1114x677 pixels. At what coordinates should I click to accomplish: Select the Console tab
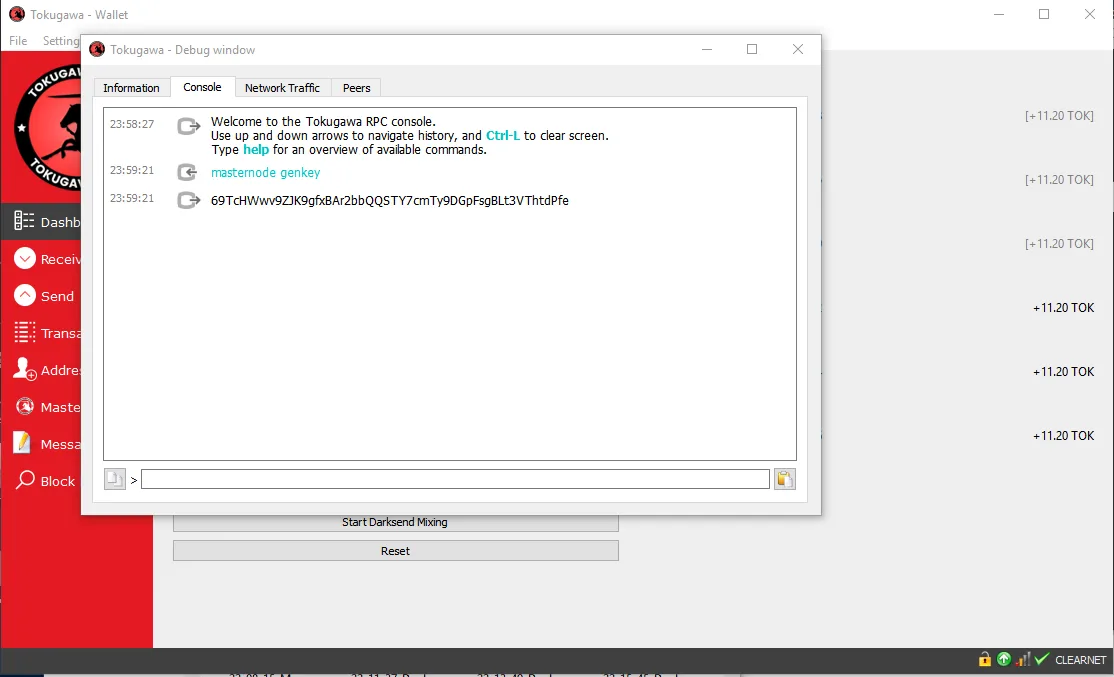[x=202, y=87]
